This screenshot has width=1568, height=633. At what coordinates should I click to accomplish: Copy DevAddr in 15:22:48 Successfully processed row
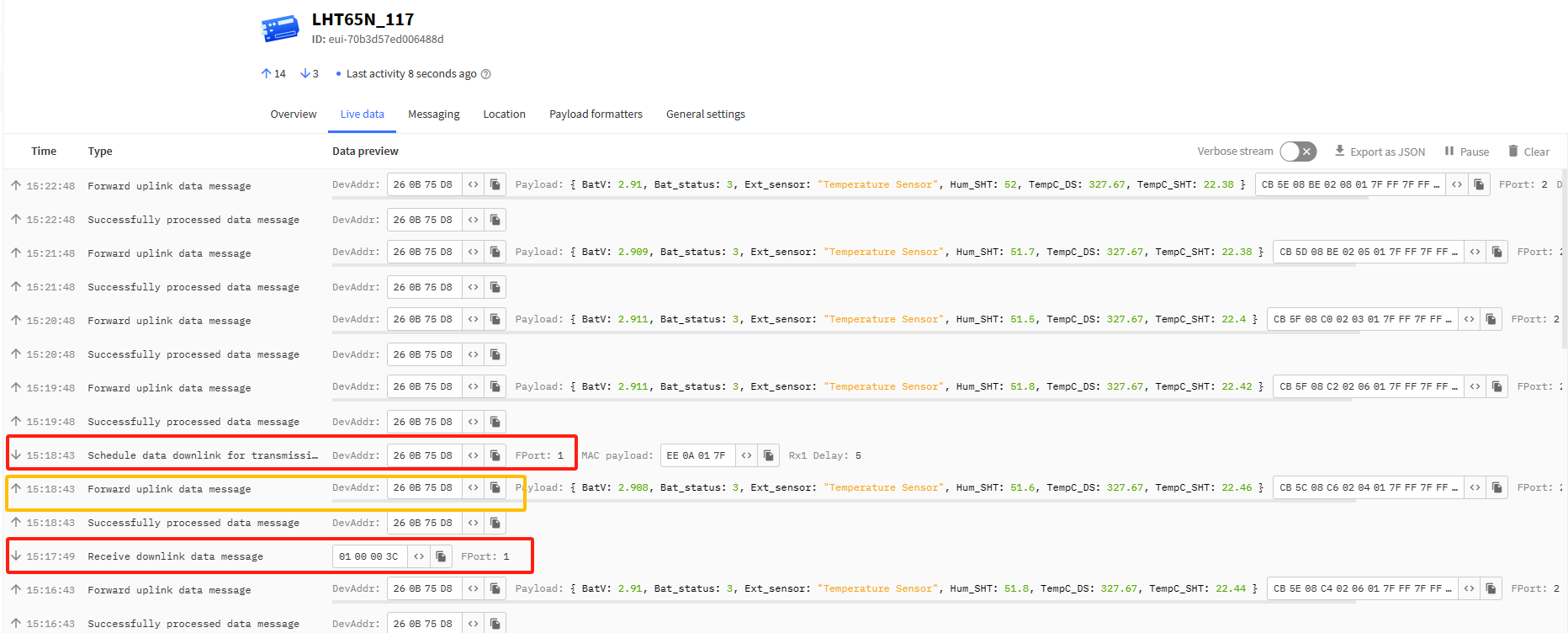495,220
